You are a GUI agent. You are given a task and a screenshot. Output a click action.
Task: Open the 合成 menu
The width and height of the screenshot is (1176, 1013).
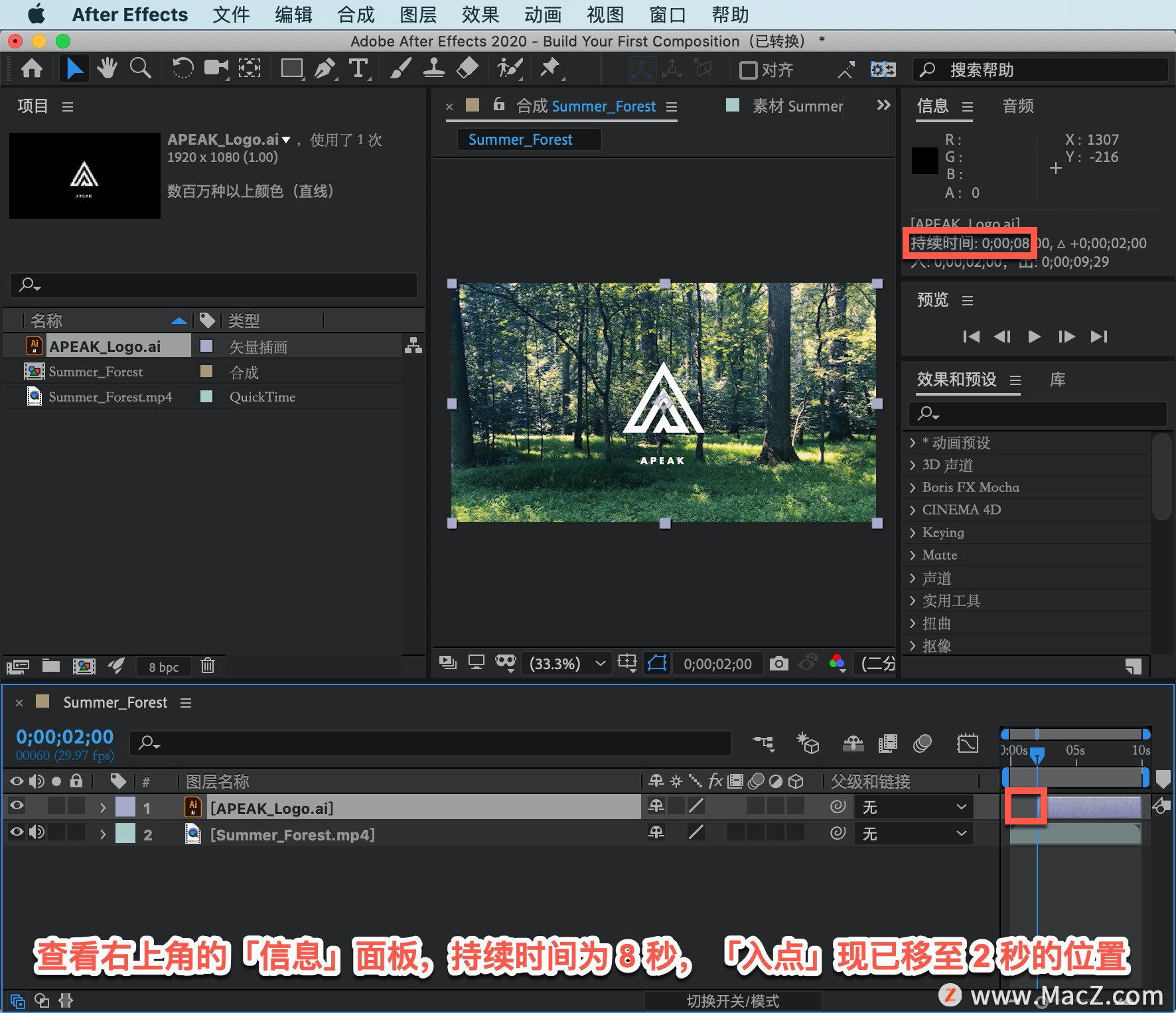(x=356, y=15)
